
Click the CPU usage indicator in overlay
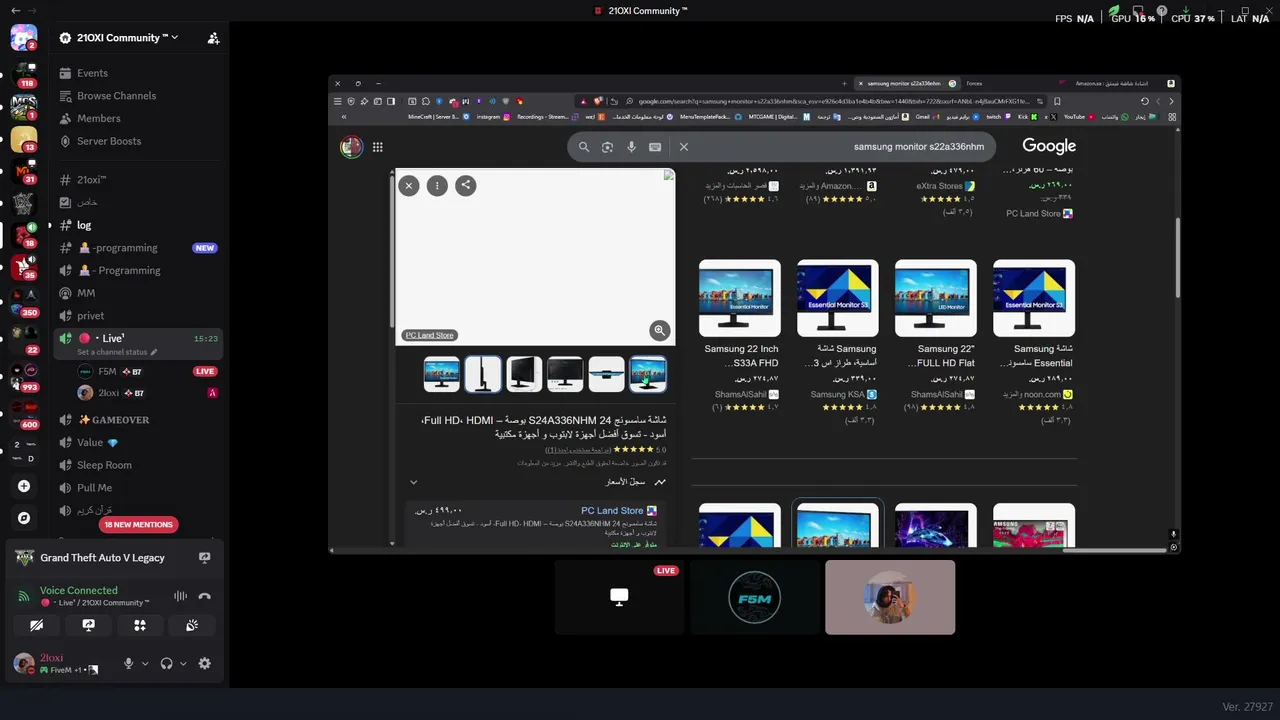[x=1193, y=18]
